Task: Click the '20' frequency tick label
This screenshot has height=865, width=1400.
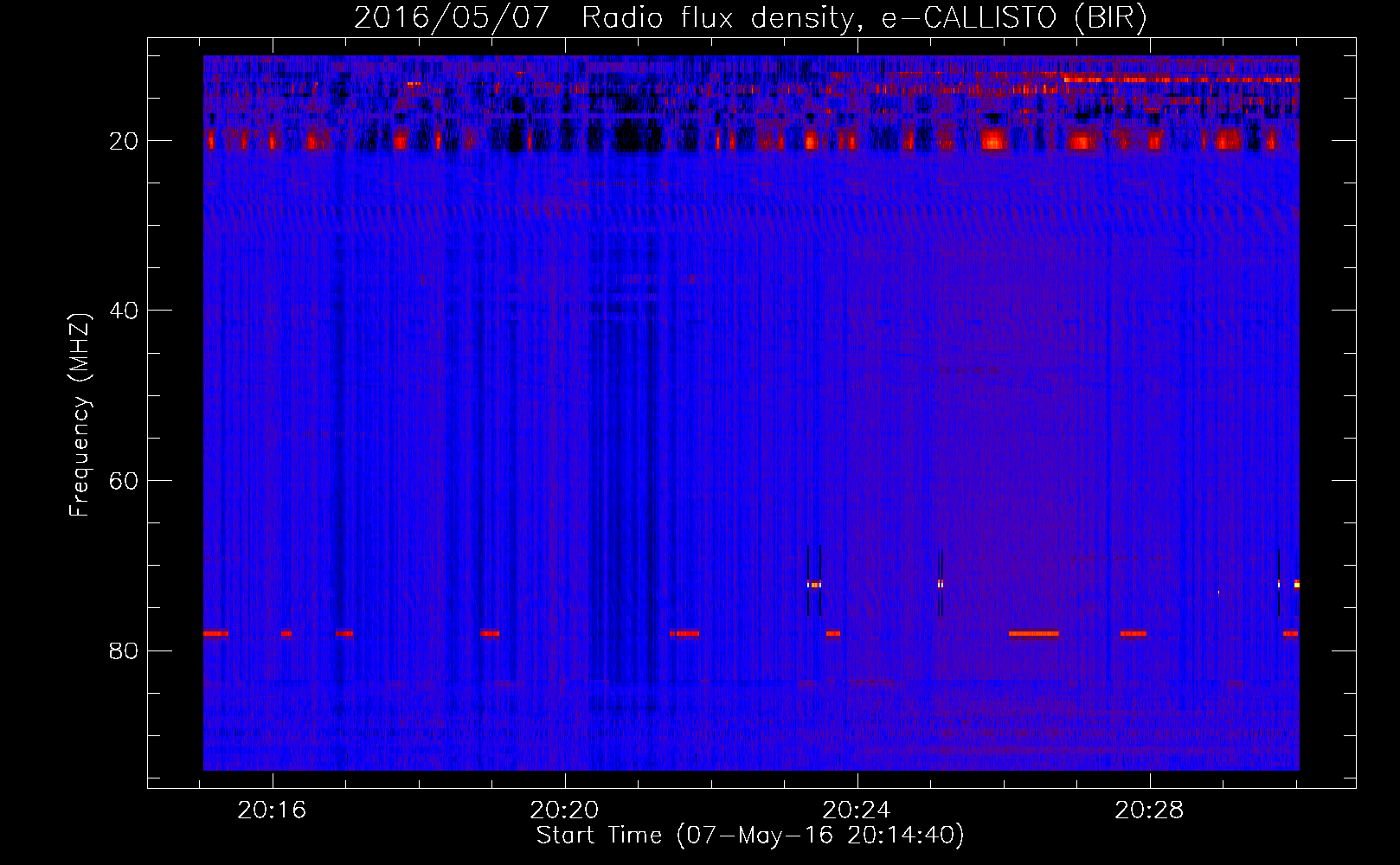Action: tap(124, 141)
